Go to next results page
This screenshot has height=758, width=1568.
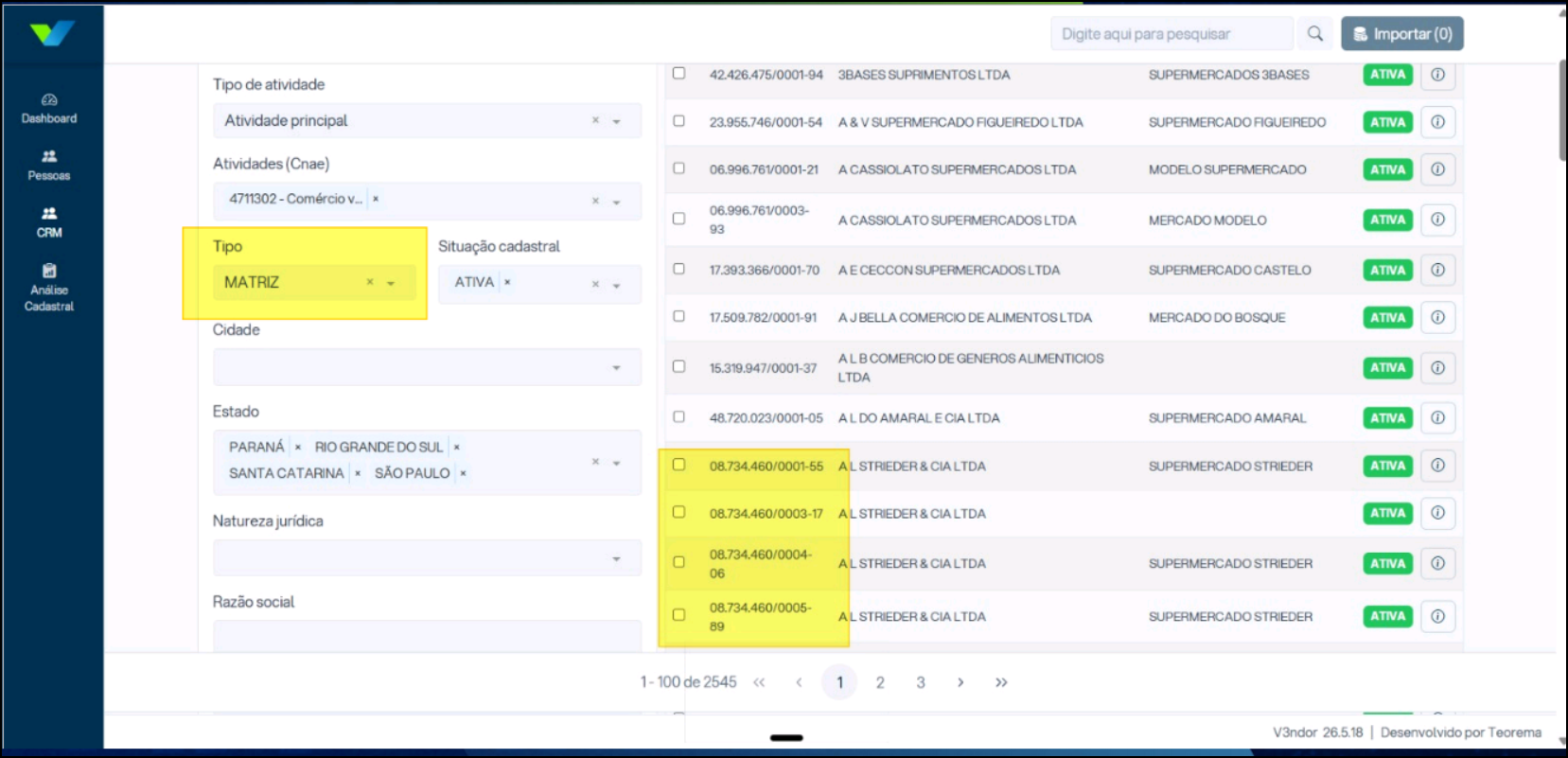[x=960, y=682]
